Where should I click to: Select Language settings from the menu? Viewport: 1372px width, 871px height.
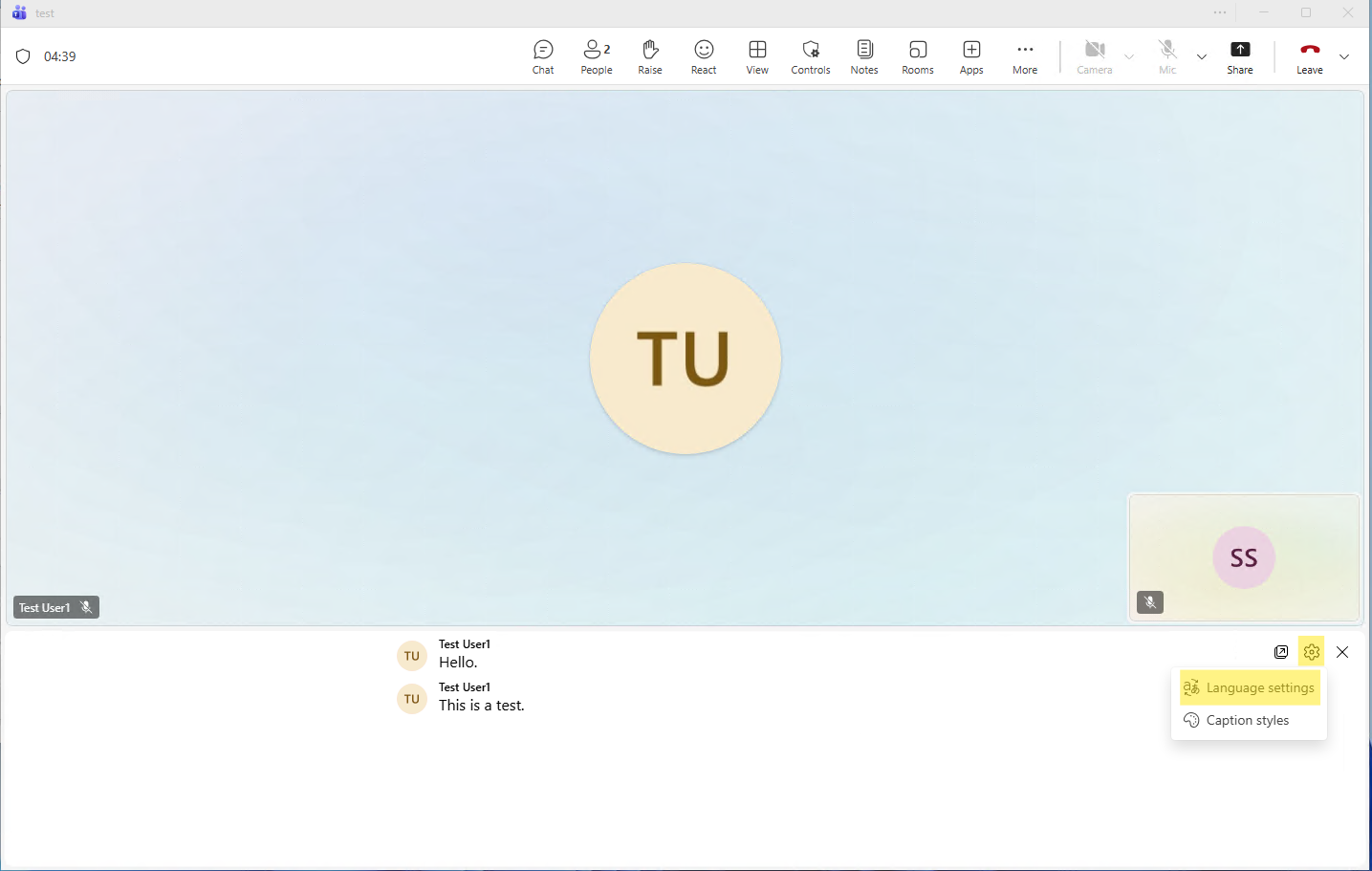pos(1250,687)
